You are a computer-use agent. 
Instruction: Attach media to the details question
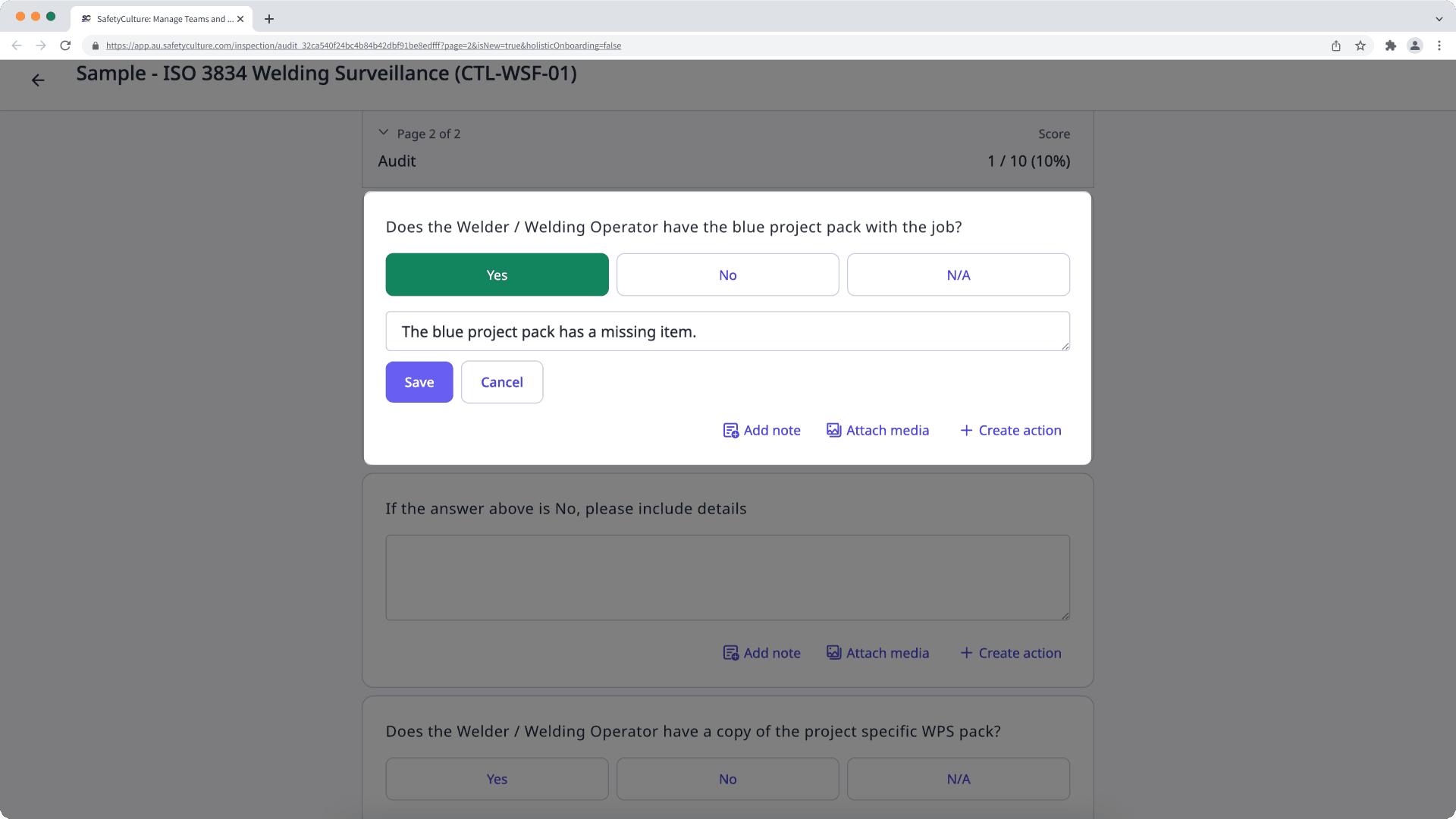pyautogui.click(x=877, y=652)
